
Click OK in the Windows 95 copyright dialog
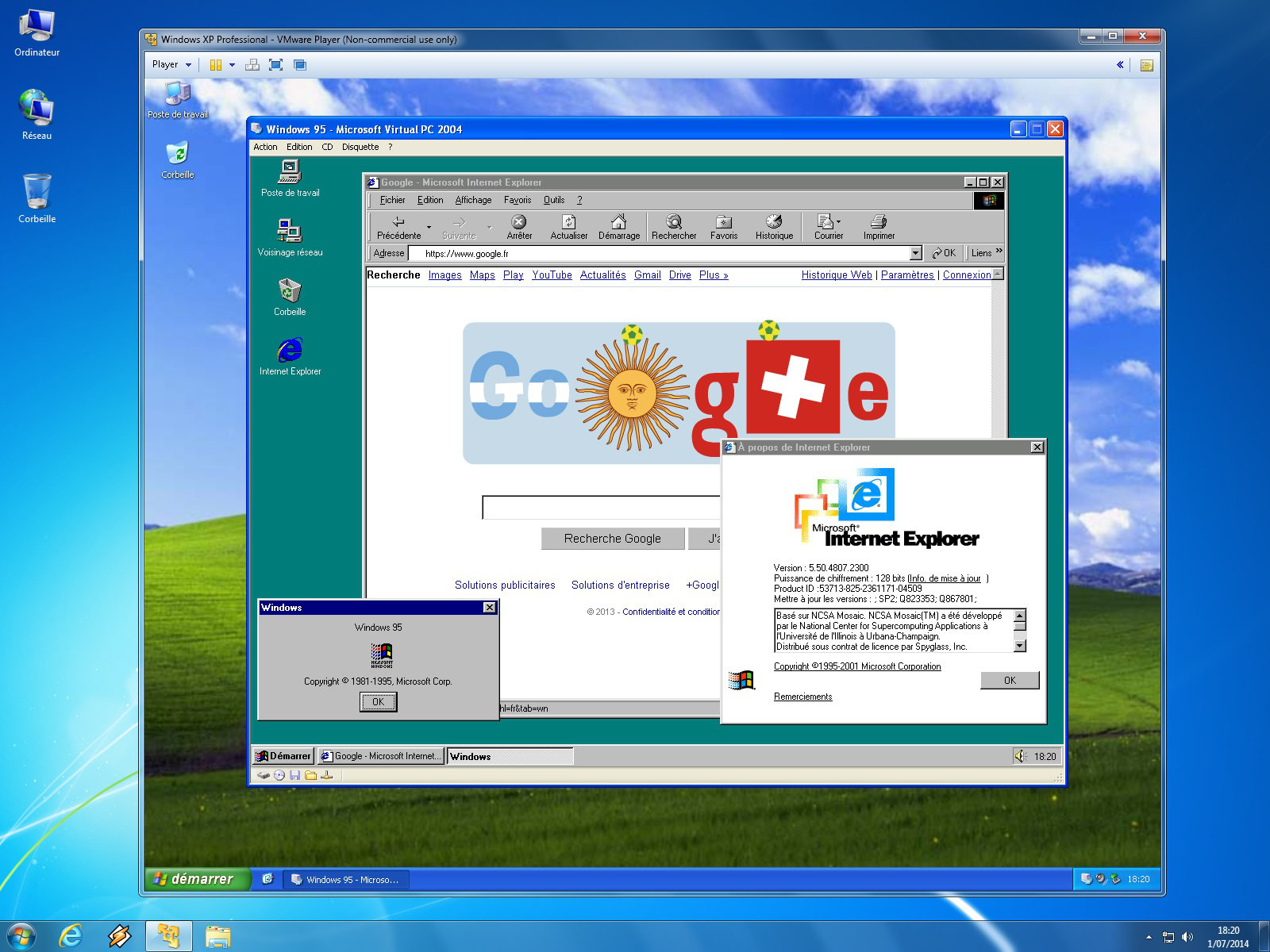[378, 702]
